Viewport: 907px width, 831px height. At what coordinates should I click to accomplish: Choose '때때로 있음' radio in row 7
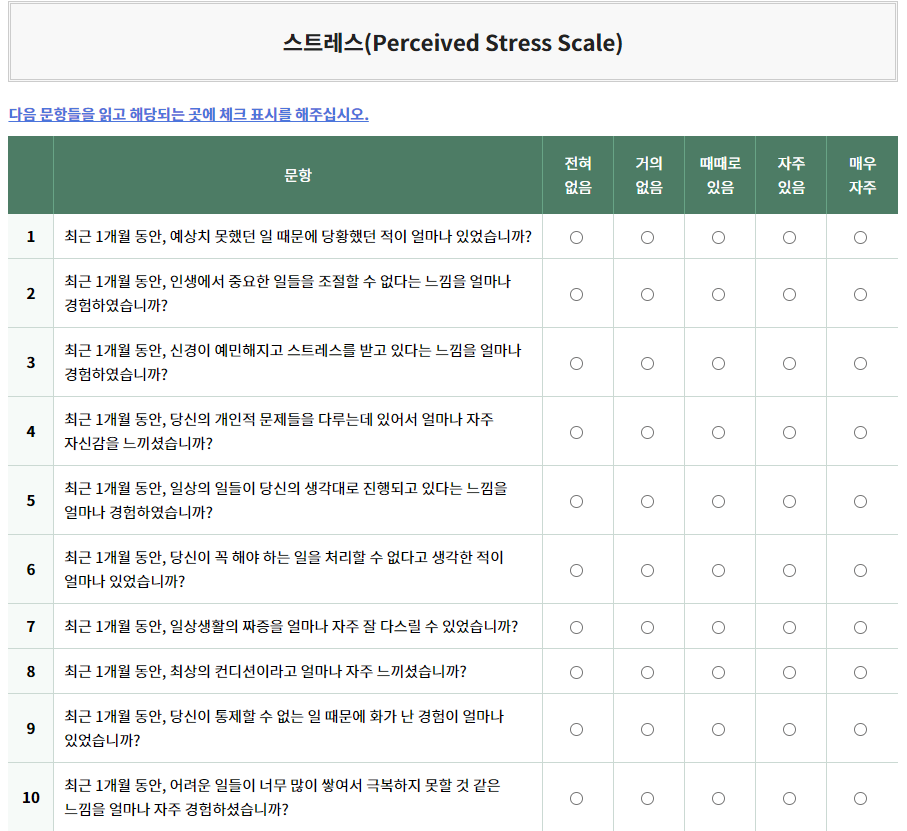[718, 627]
